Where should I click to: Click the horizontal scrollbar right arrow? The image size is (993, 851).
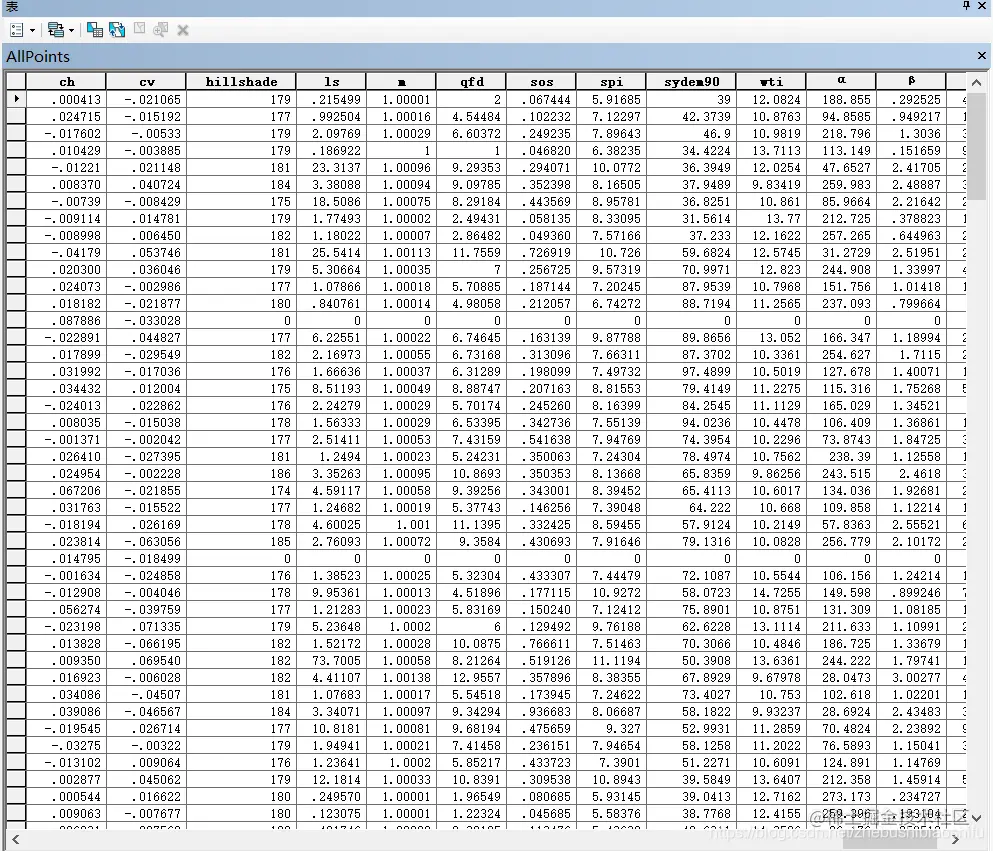pyautogui.click(x=954, y=840)
